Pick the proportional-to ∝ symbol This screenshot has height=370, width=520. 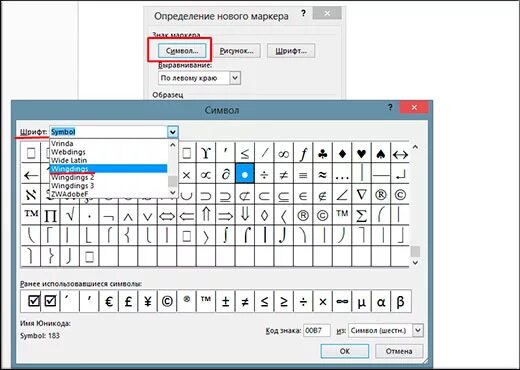[x=206, y=174]
